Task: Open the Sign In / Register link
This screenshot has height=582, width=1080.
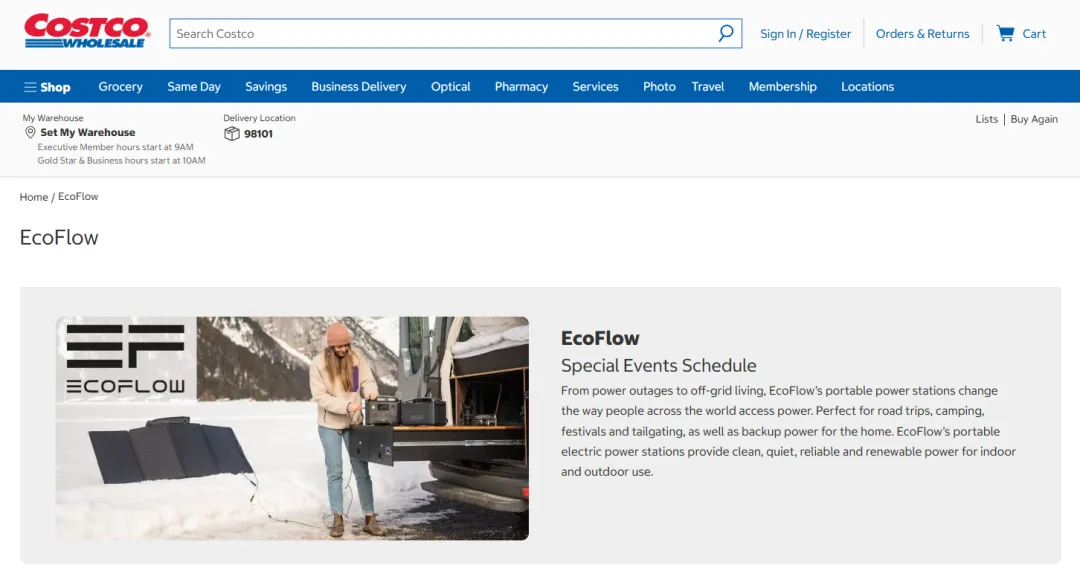Action: pyautogui.click(x=805, y=34)
